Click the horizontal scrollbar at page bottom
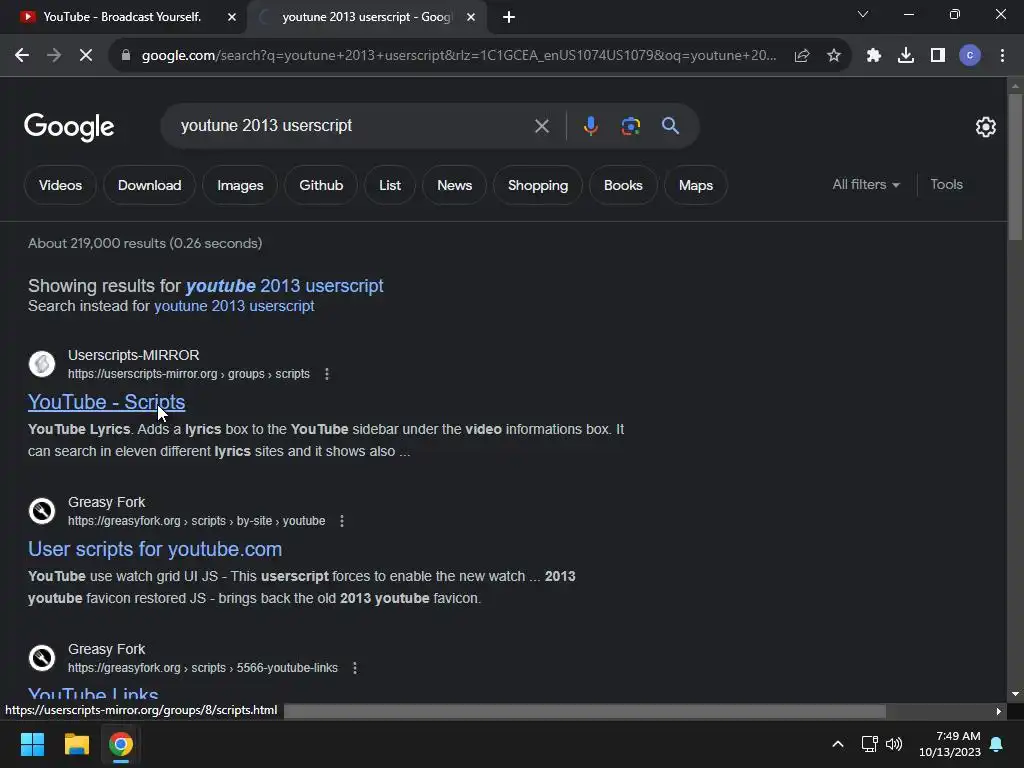Viewport: 1024px width, 768px height. [584, 711]
